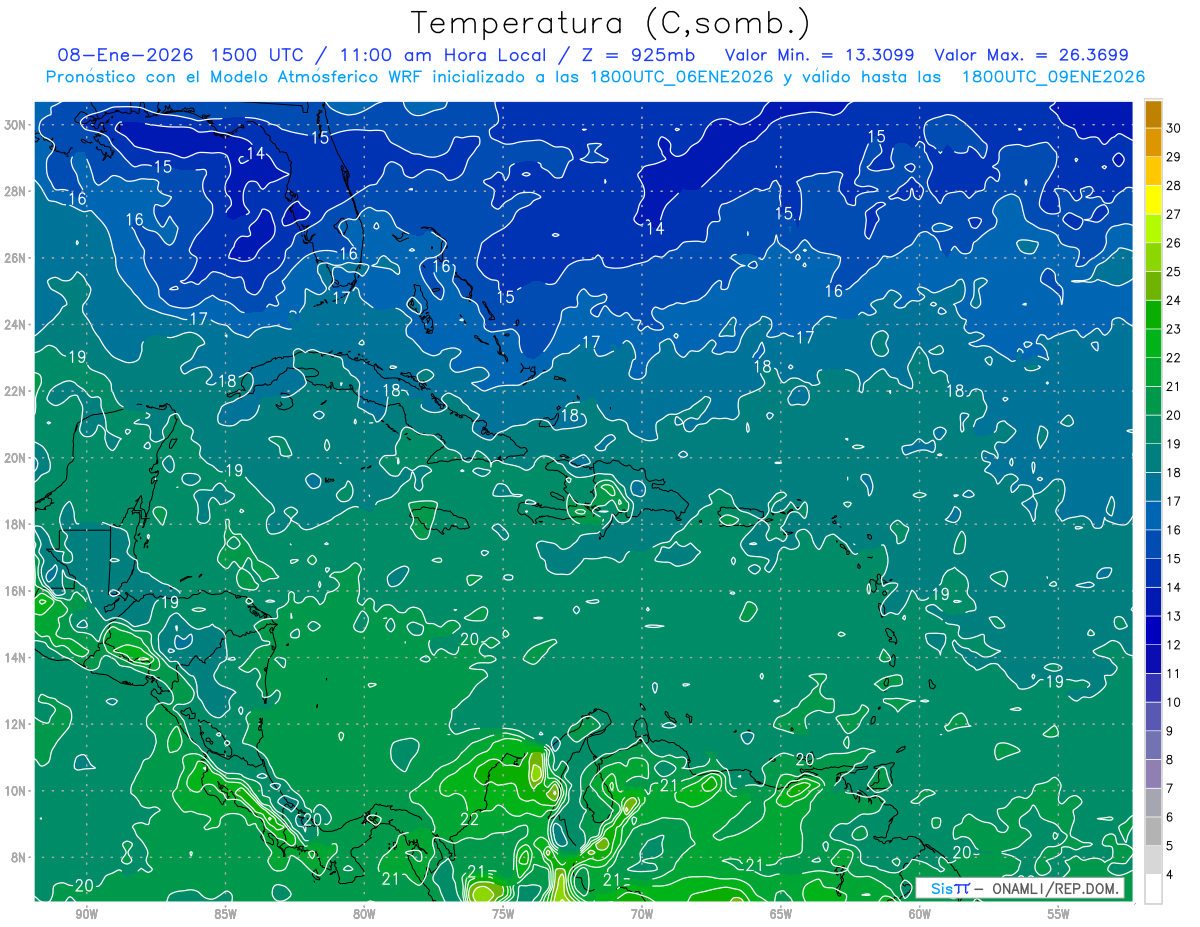Image resolution: width=1200 pixels, height=927 pixels.
Task: Click the 16N latitude axis label
Action: (x=17, y=591)
